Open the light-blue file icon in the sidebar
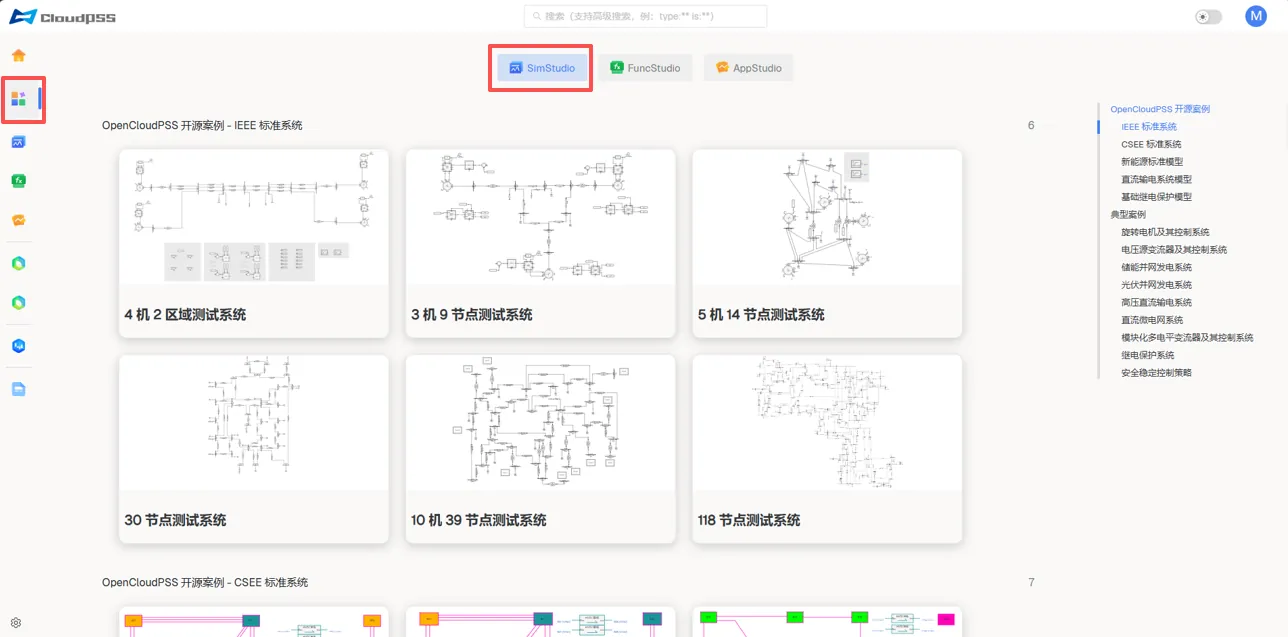The image size is (1288, 637). tap(18, 389)
